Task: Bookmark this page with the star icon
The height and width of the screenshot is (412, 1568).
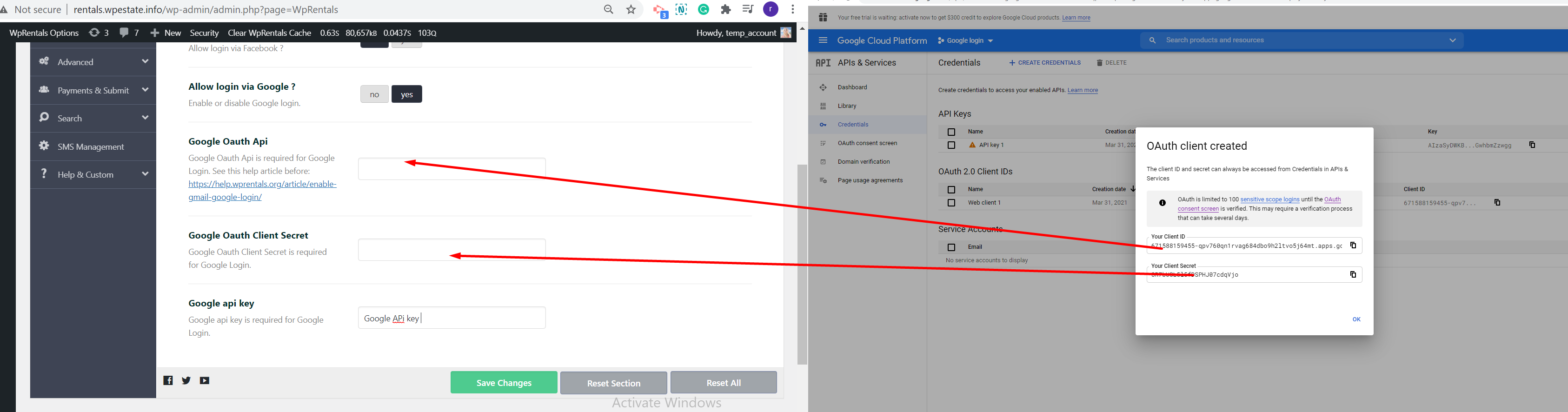Action: (x=631, y=10)
